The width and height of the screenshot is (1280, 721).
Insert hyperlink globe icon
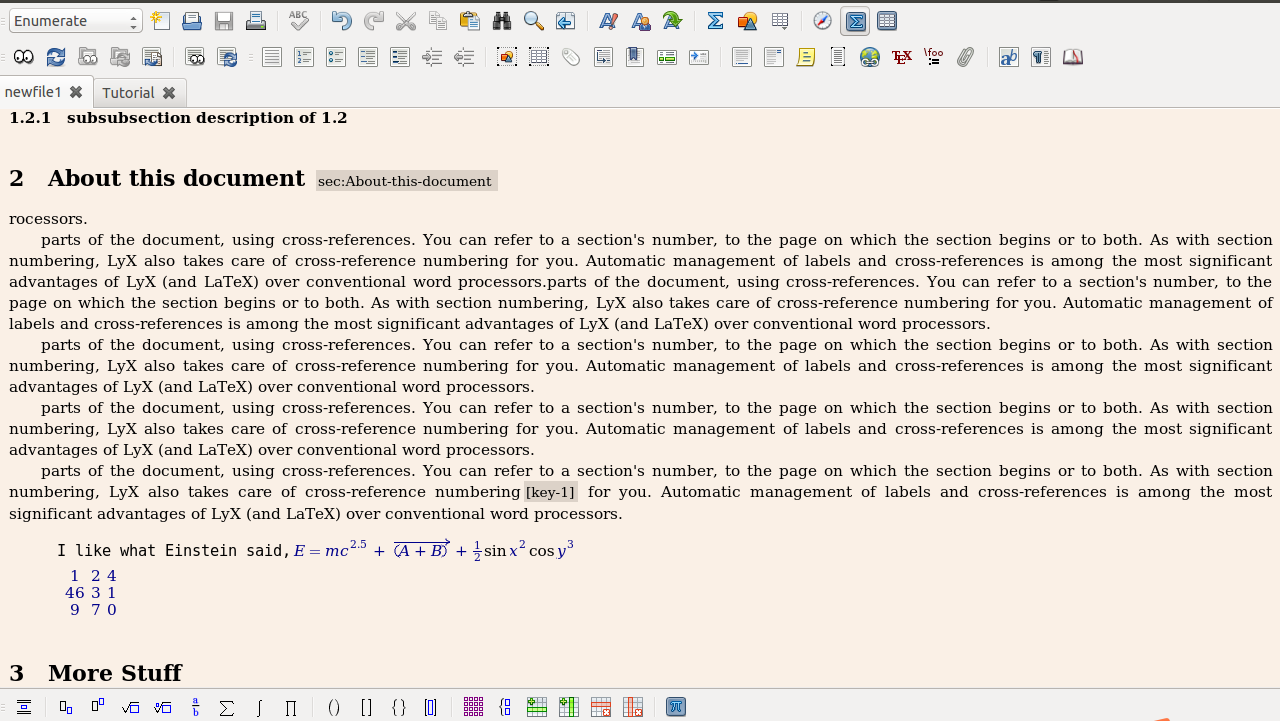point(870,57)
